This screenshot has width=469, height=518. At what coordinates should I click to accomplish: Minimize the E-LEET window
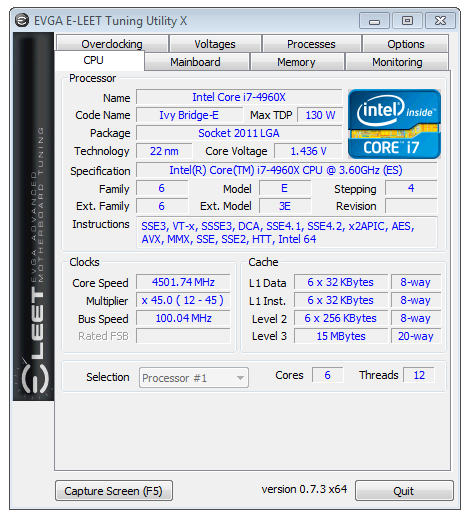[374, 21]
